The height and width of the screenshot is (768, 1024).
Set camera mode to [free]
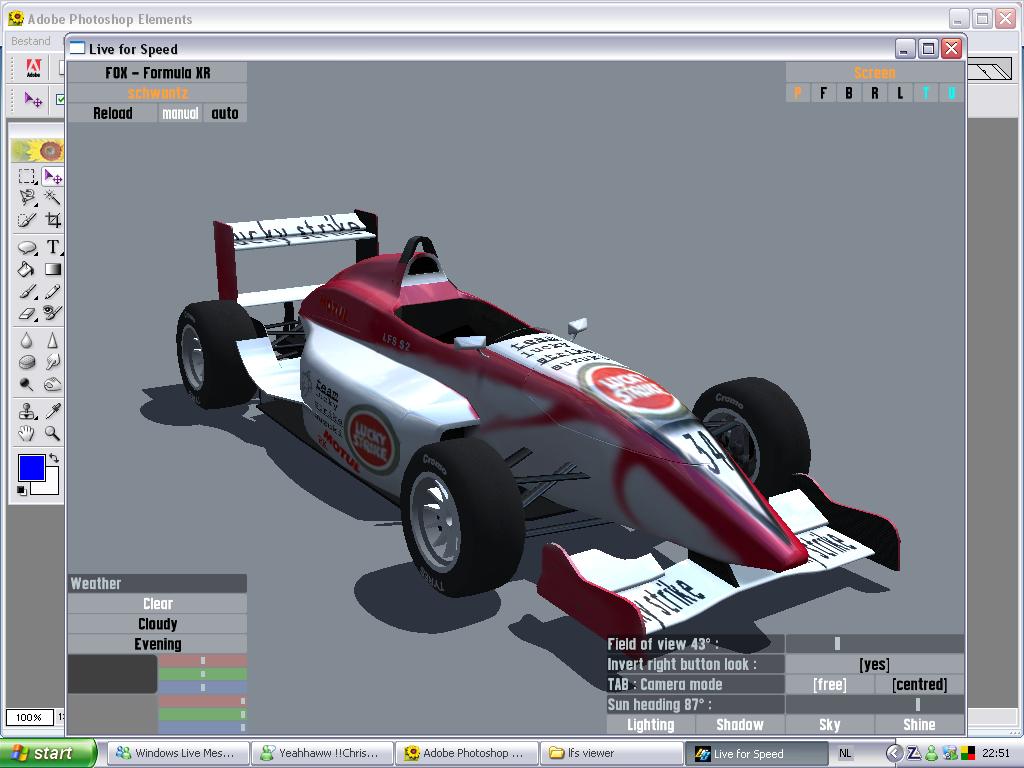829,684
